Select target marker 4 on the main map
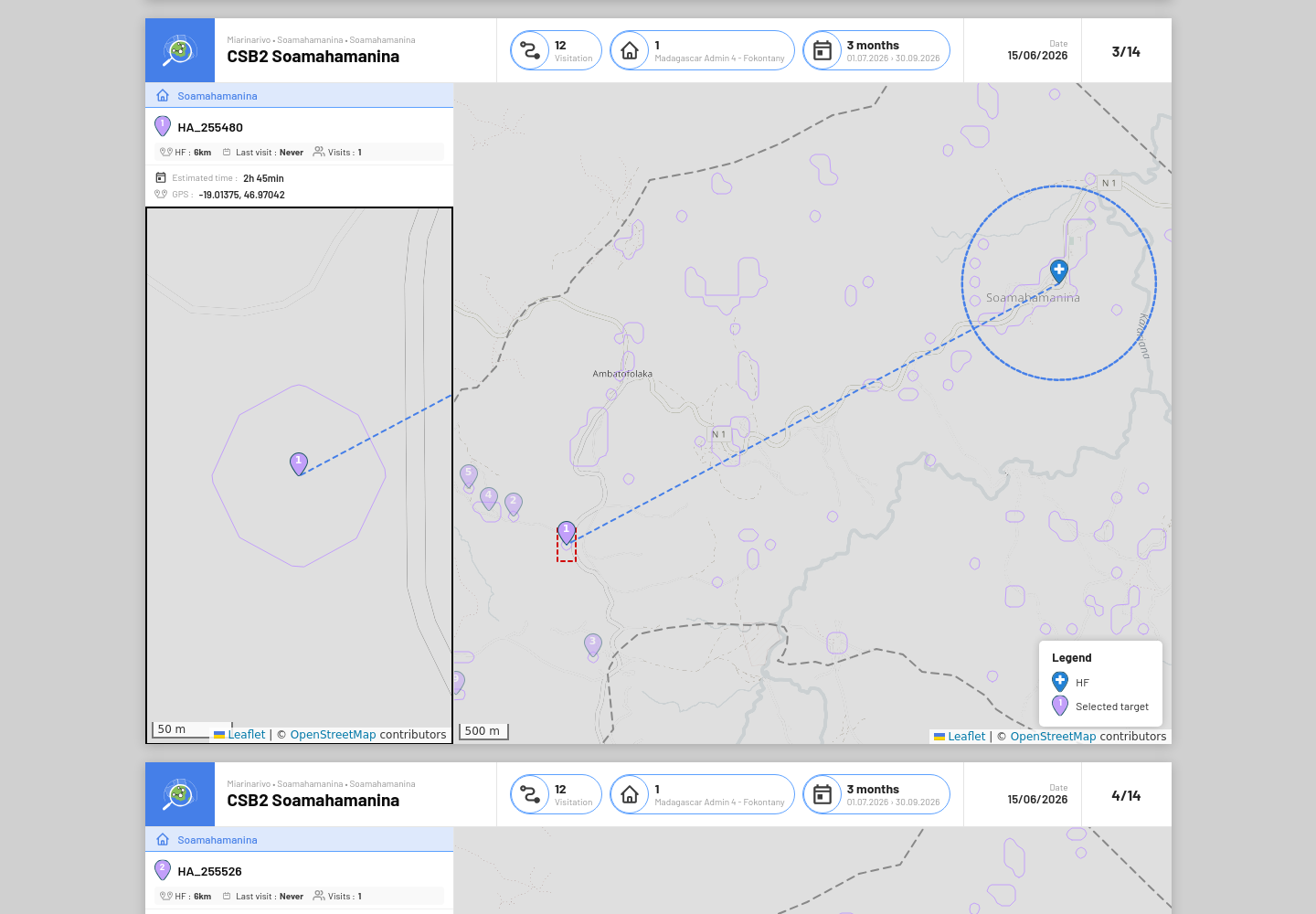 click(489, 498)
